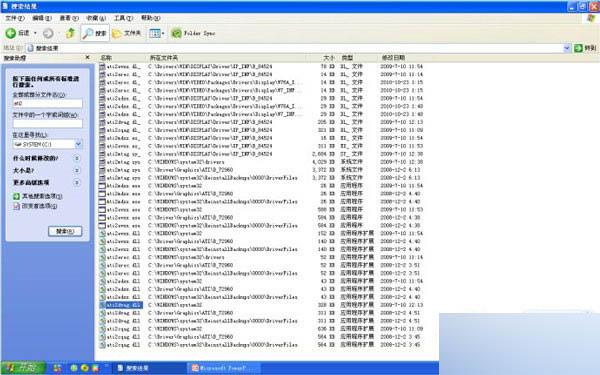Click the exe icon of ati2mdxx.exe in C:\WINDOWS\system32
The width and height of the screenshot is (600, 375).
coord(102,186)
